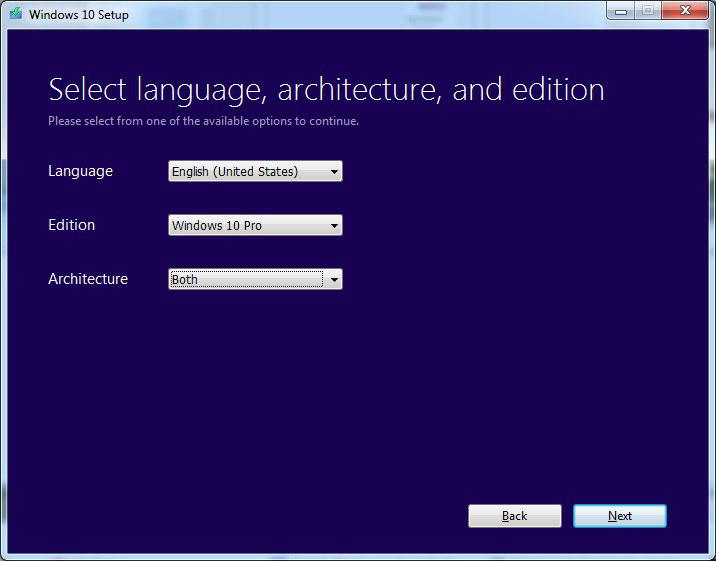This screenshot has width=716, height=561.
Task: Click the disabled maximize button
Action: 648,10
